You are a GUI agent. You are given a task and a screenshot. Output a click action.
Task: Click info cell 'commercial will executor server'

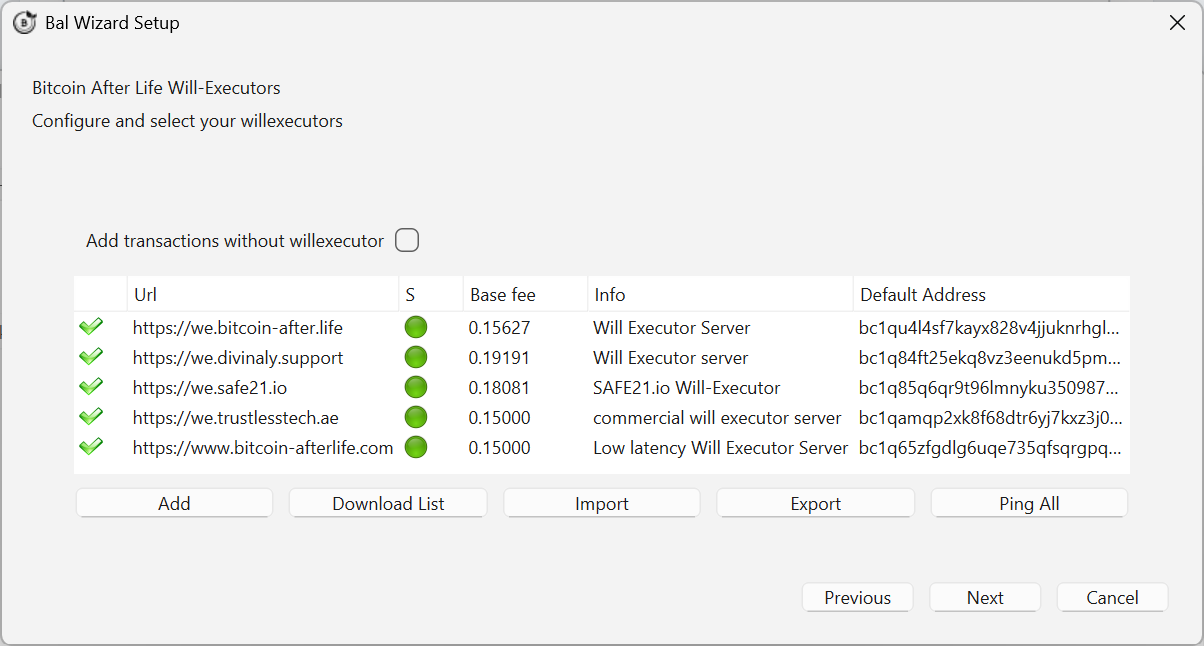click(720, 417)
